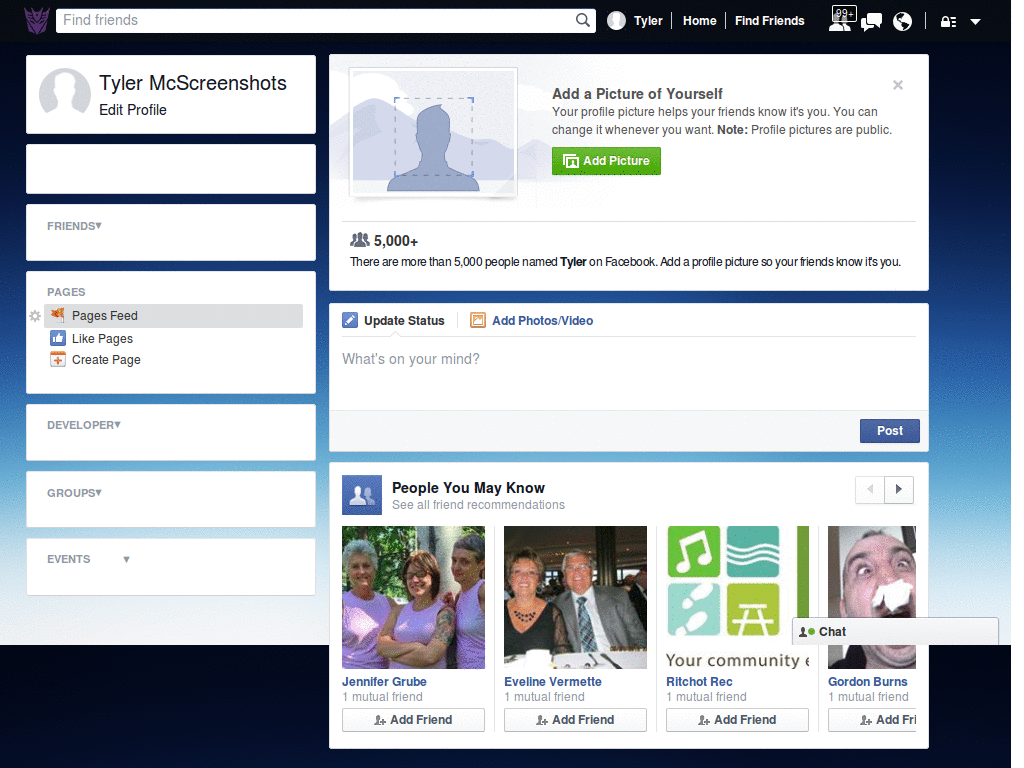Expand the EVENTS section arrow
The width and height of the screenshot is (1024, 768).
pos(126,560)
